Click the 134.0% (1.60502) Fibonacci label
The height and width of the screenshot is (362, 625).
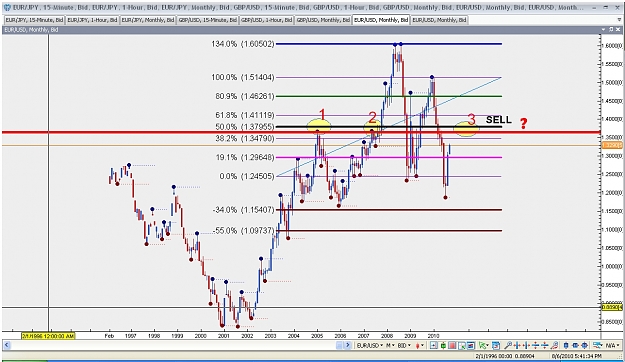pyautogui.click(x=243, y=44)
